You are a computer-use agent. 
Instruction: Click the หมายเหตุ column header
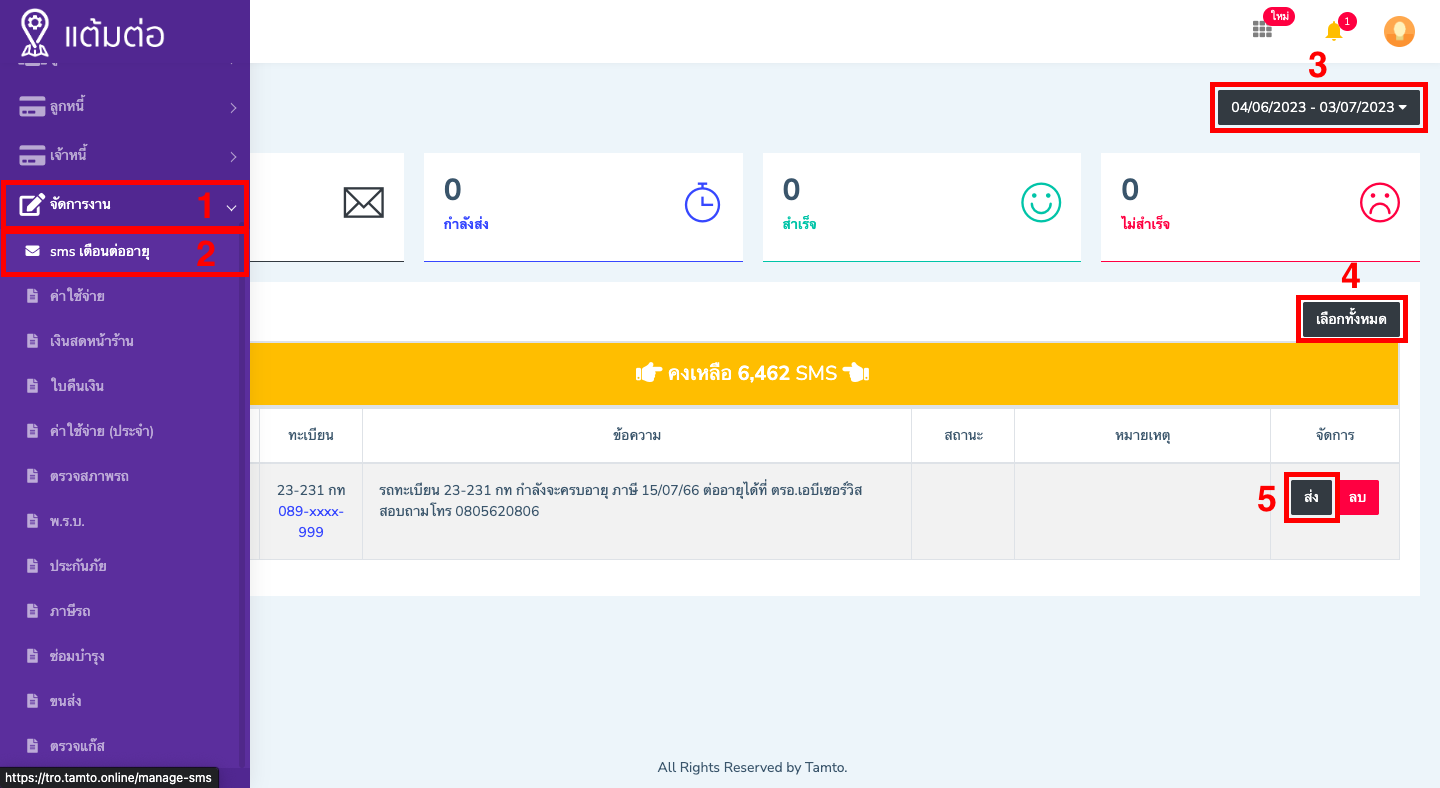coord(1143,435)
